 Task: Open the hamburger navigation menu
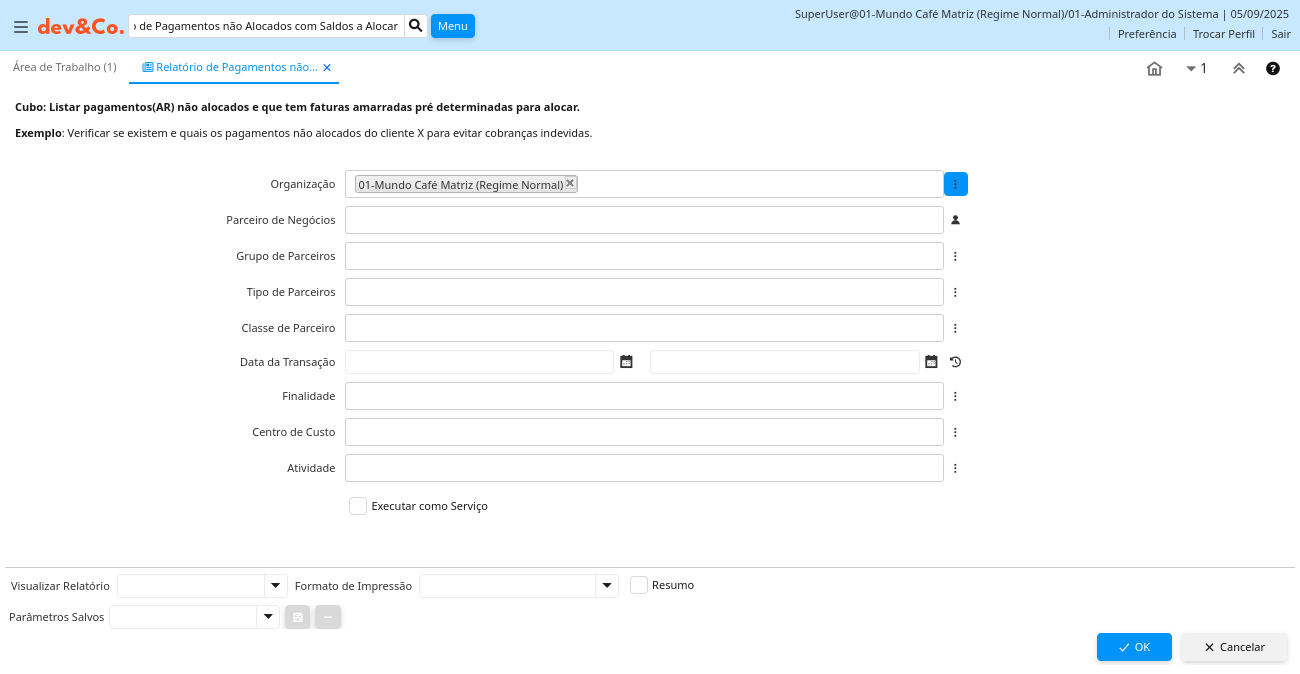[x=20, y=27]
